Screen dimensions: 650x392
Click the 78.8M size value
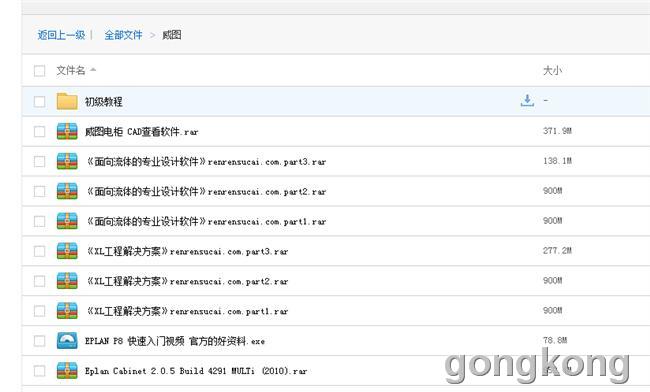click(x=555, y=340)
